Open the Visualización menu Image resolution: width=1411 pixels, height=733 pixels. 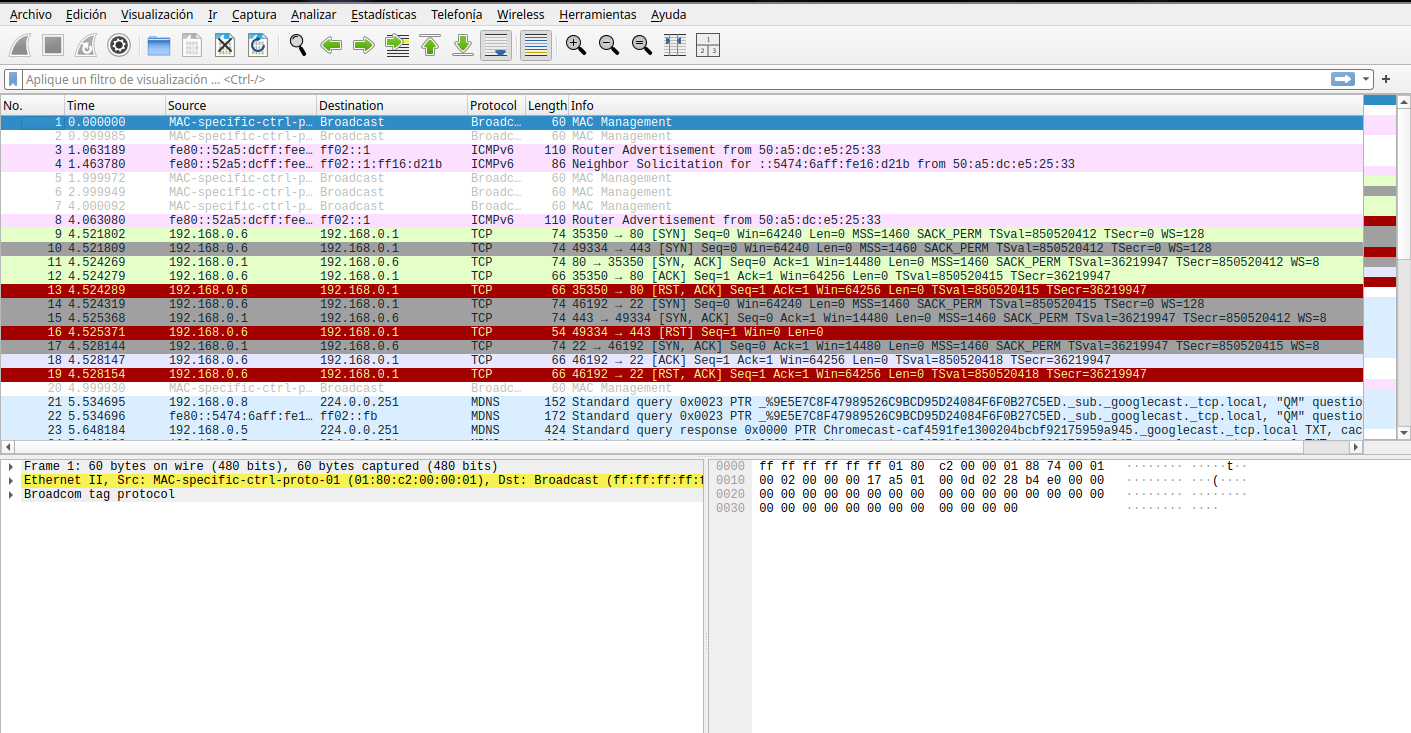[157, 14]
